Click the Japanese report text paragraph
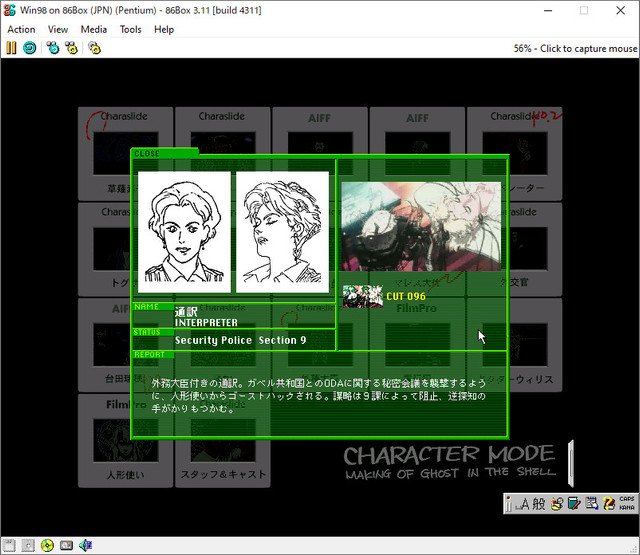Viewport: 640px width, 555px height. (x=318, y=396)
